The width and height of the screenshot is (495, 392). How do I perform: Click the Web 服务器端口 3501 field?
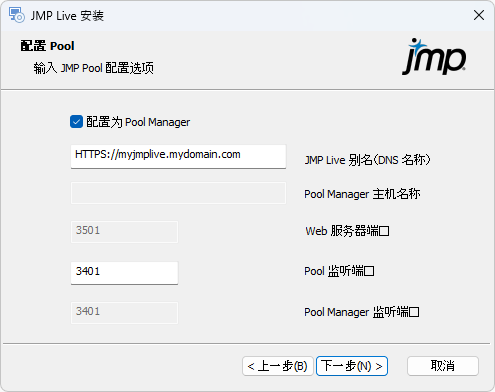point(124,232)
